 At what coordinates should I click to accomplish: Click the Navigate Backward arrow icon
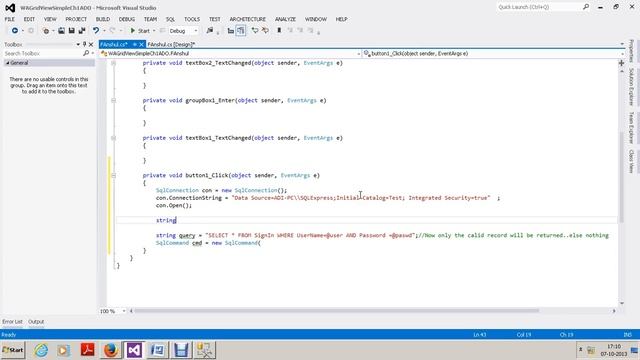tap(15, 31)
